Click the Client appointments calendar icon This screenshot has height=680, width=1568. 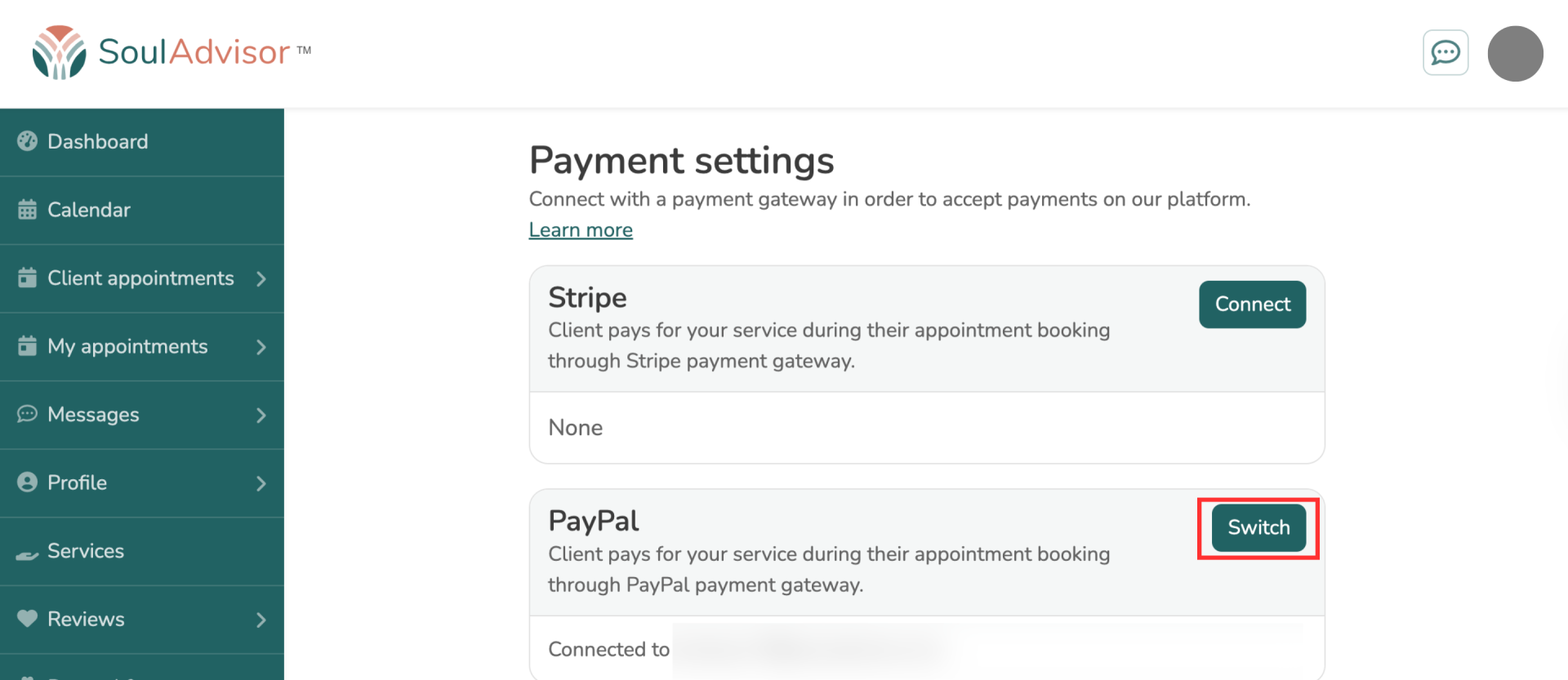coord(27,278)
